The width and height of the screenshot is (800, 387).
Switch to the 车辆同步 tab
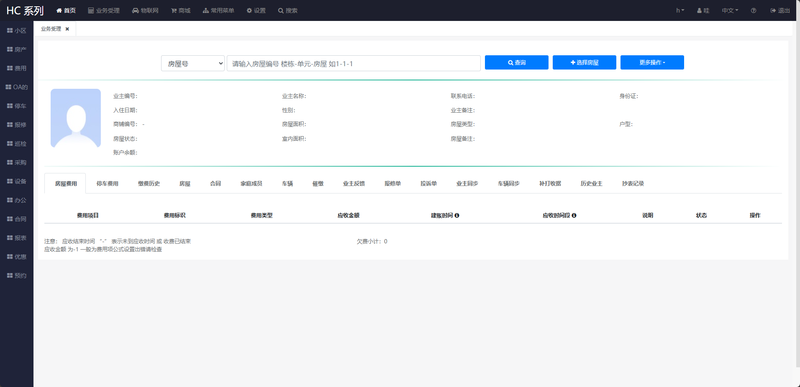tap(509, 184)
